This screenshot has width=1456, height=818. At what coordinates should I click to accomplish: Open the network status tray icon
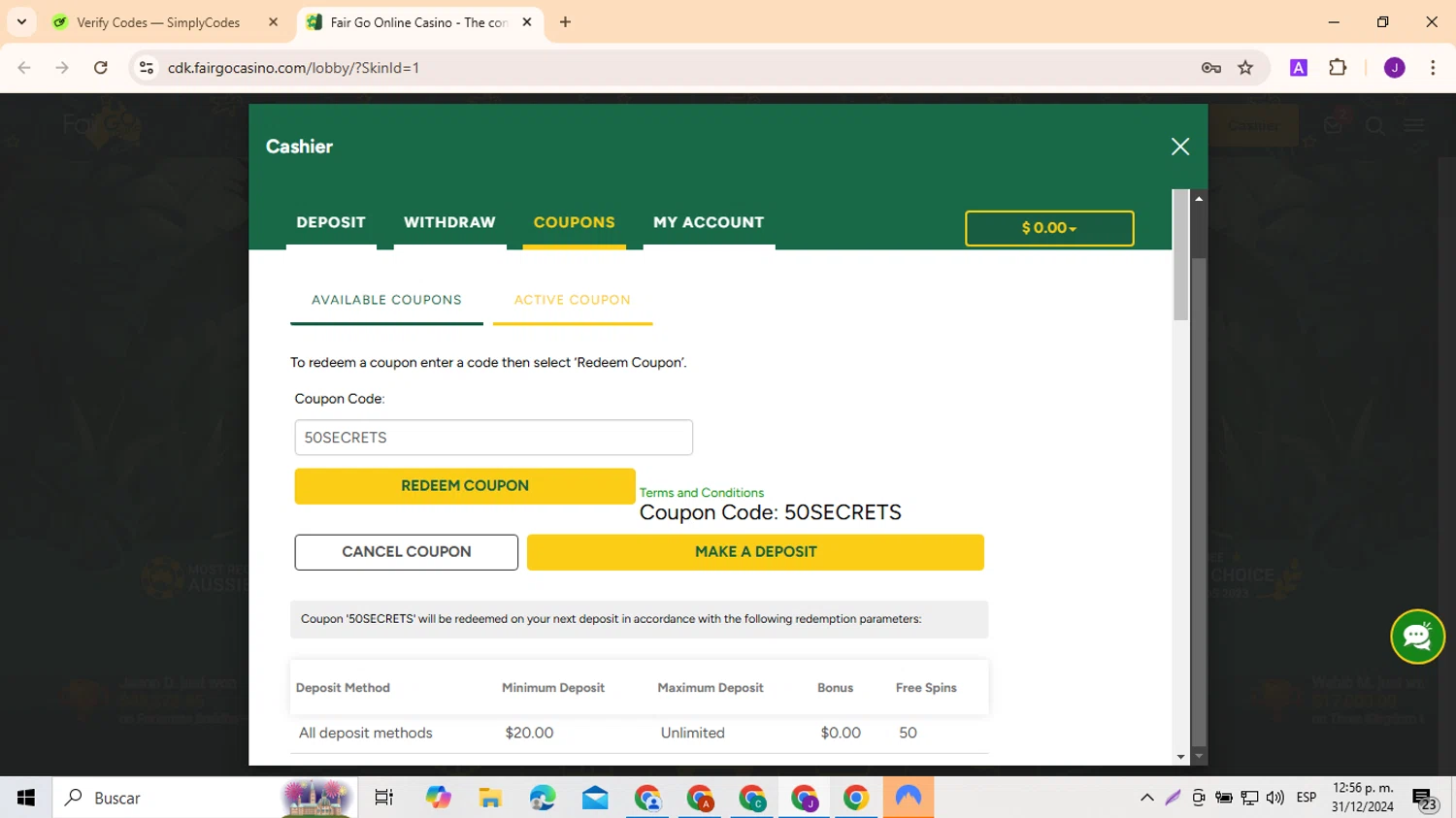pos(1249,798)
